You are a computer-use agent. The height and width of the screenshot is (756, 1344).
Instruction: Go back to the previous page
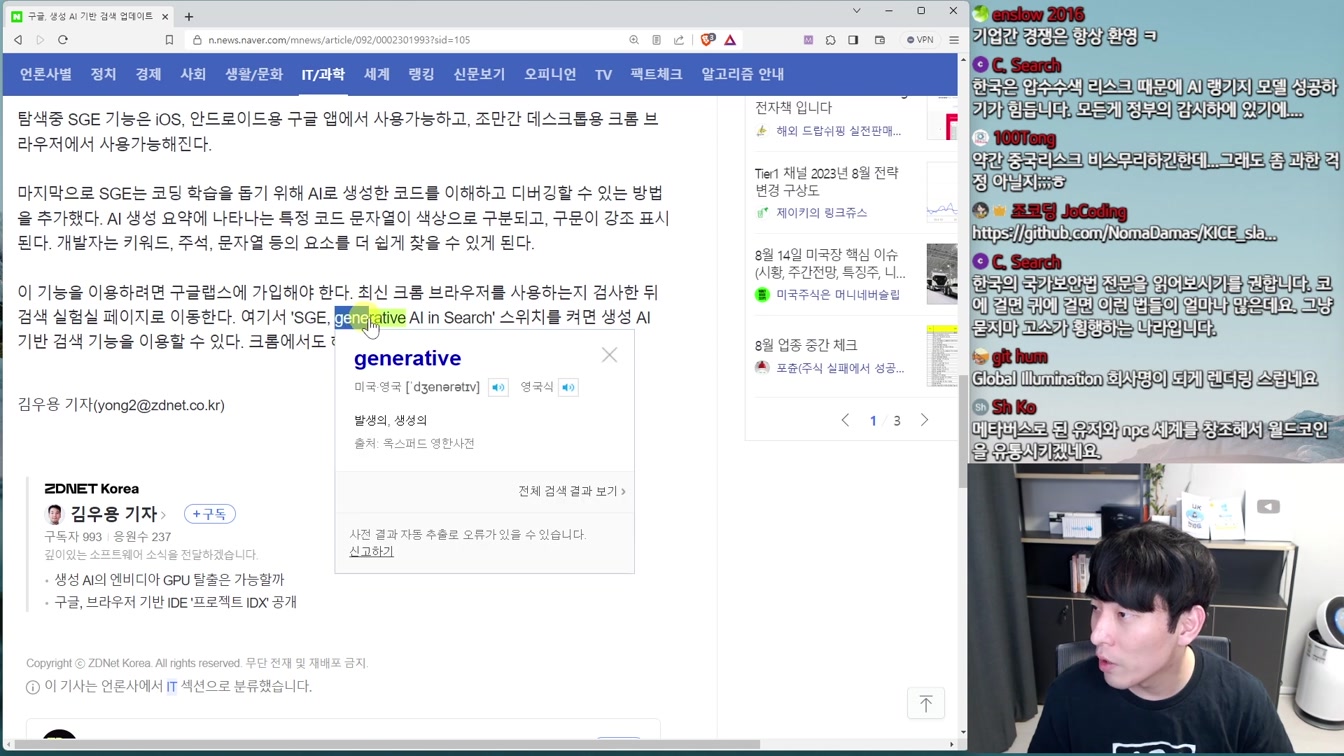[18, 40]
